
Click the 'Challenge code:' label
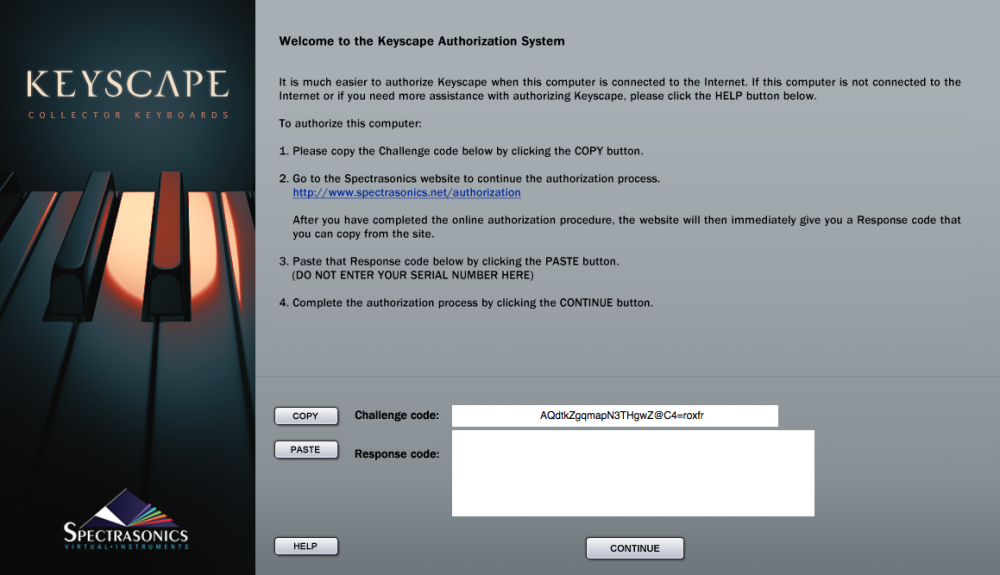click(x=397, y=415)
